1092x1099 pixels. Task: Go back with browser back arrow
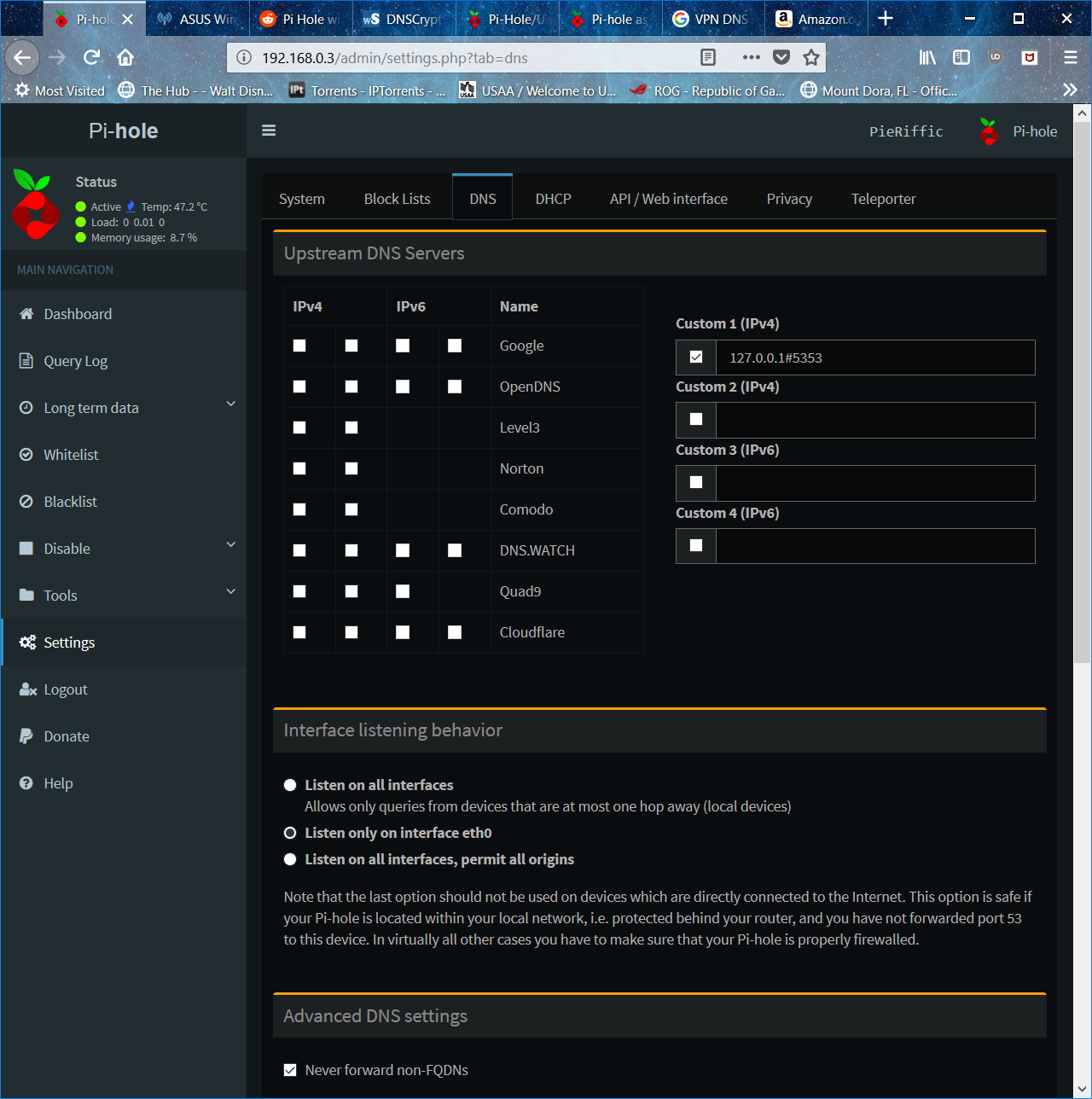click(22, 57)
